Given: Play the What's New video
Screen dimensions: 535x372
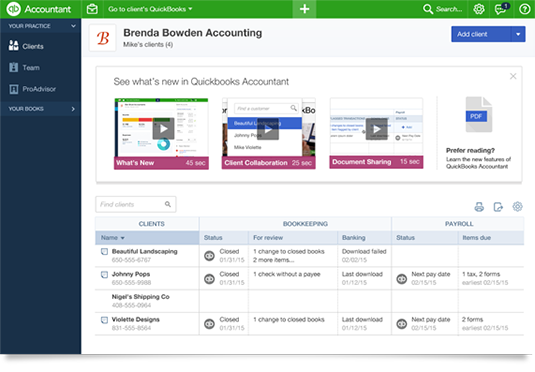Looking at the screenshot, I should pos(163,129).
